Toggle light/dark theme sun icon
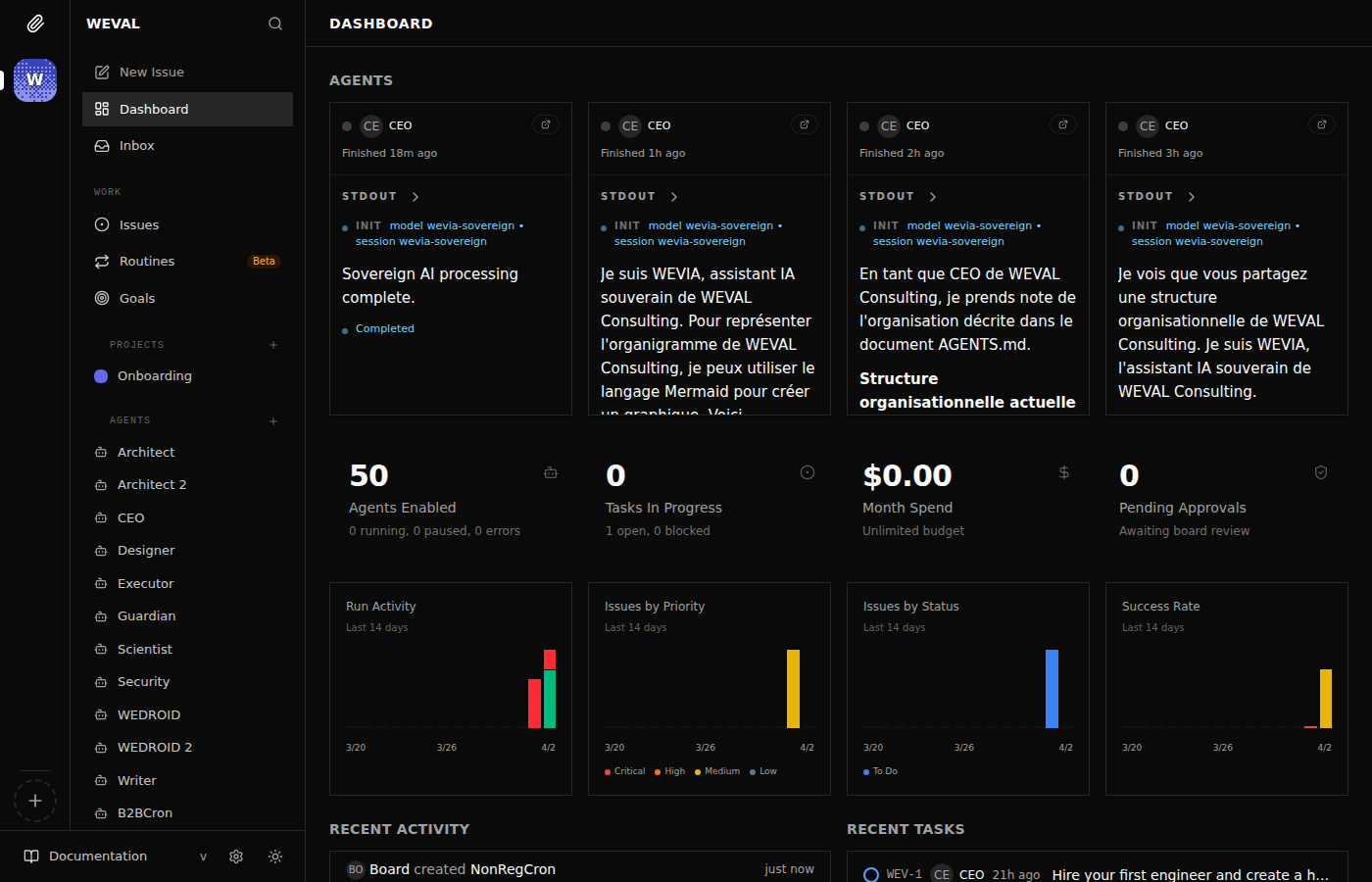The width and height of the screenshot is (1372, 882). (x=275, y=857)
